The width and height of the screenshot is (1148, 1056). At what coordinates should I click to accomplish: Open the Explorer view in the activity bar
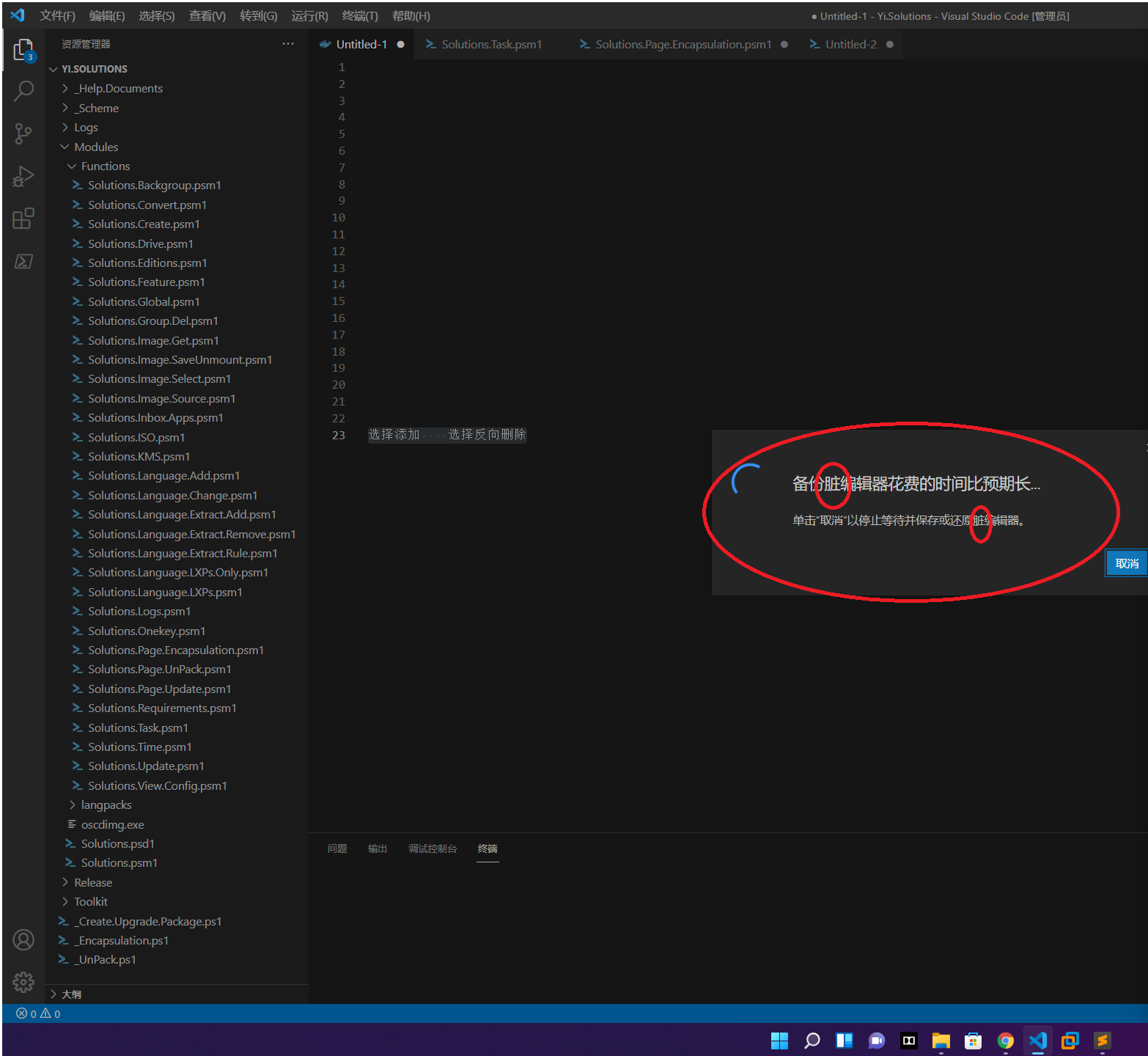(24, 50)
